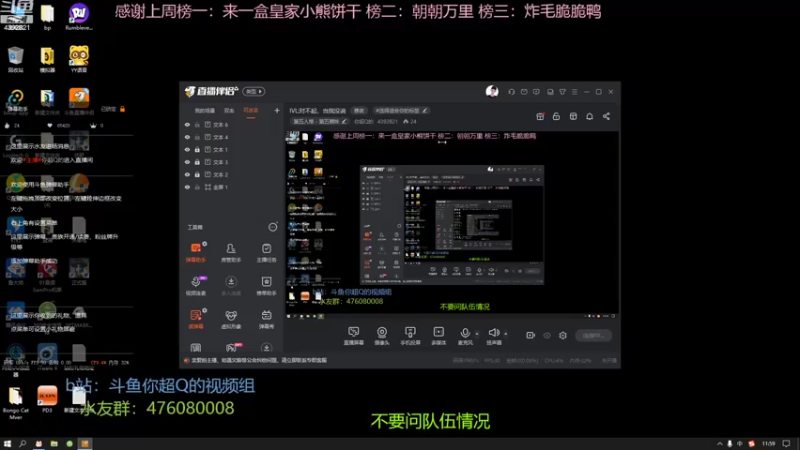800x450 pixels.
Task: Open the settings gear beside start button
Action: (563, 335)
